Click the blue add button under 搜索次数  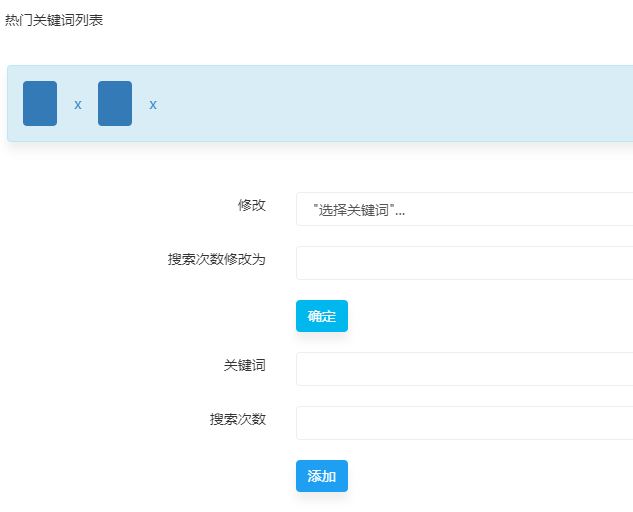(321, 476)
